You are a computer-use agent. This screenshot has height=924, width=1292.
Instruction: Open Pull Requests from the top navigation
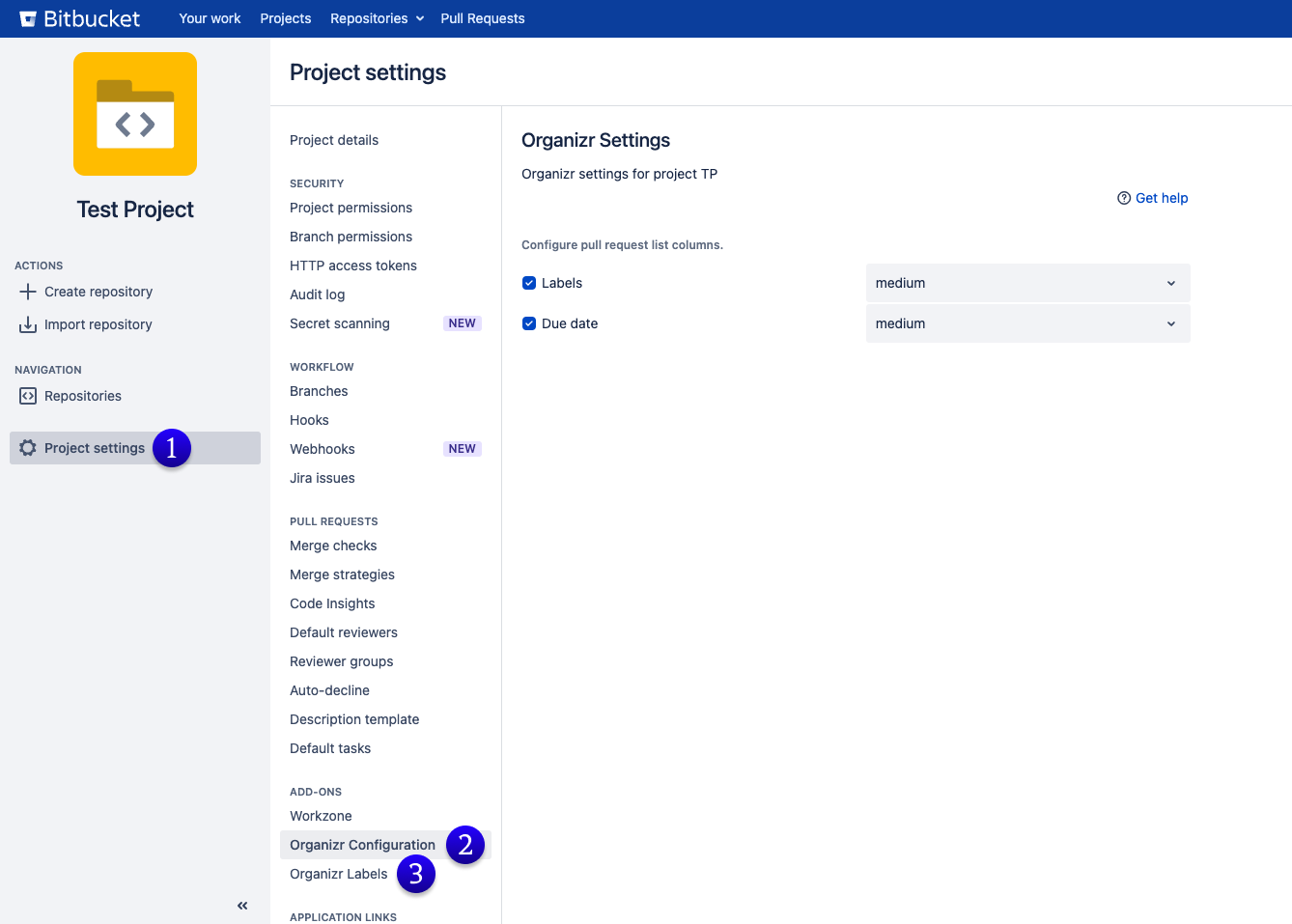click(482, 18)
